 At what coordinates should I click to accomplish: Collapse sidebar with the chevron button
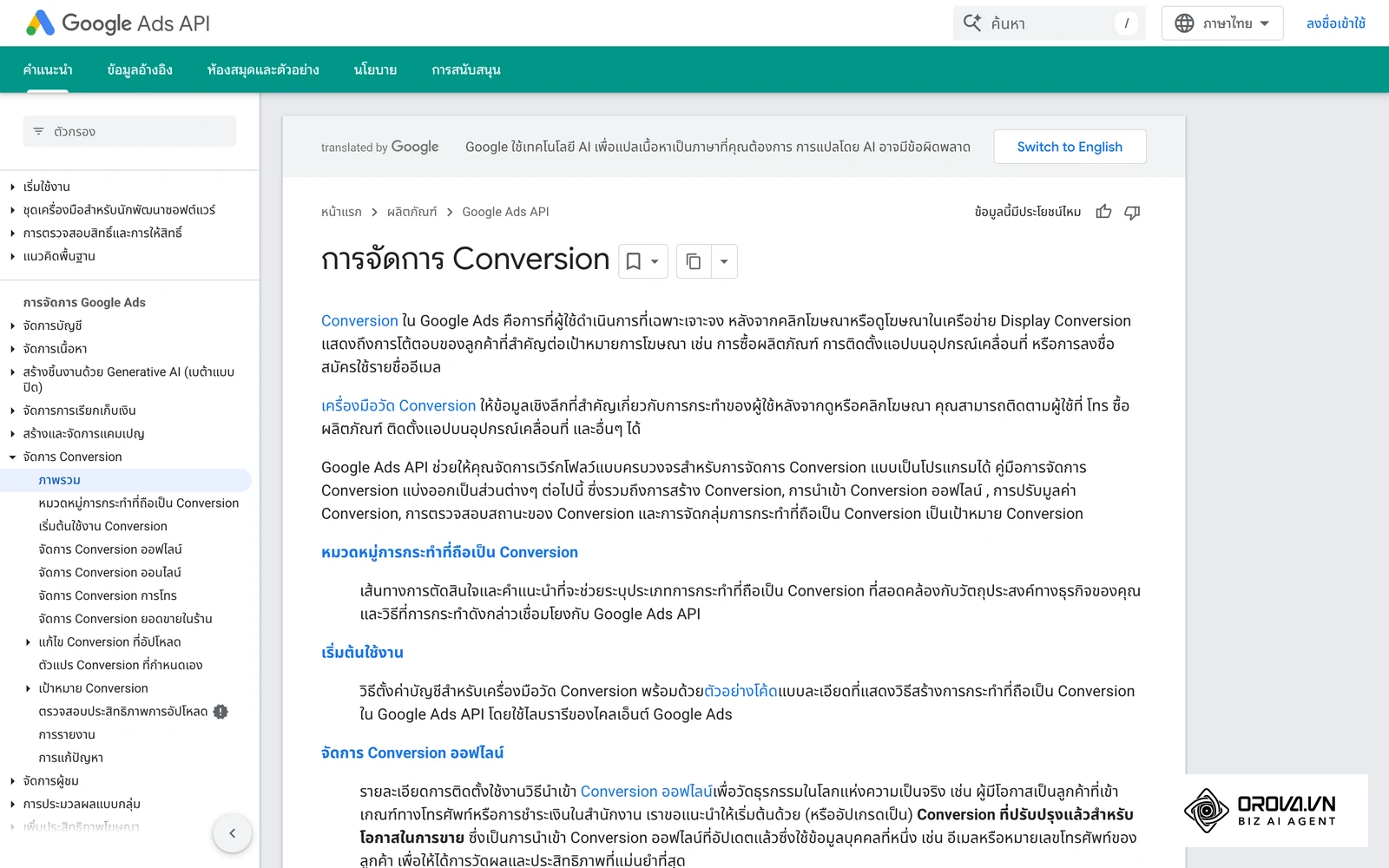point(232,833)
